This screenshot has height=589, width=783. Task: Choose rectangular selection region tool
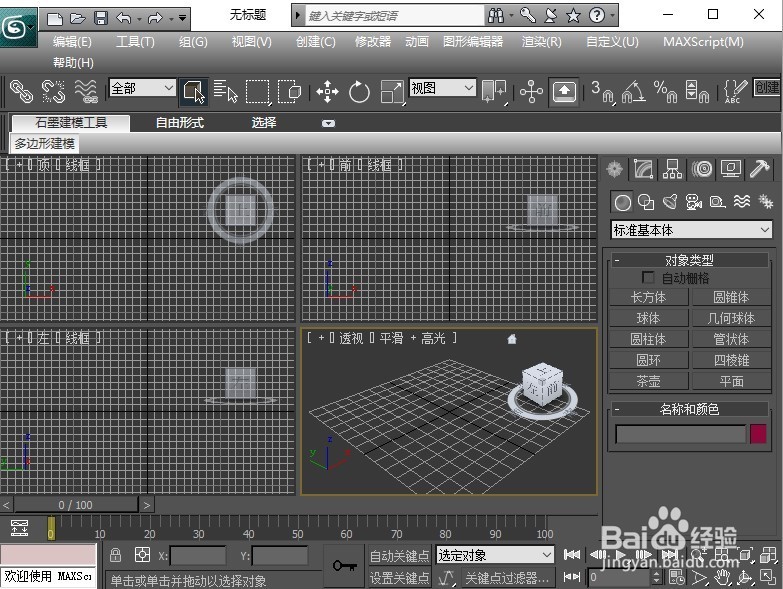pyautogui.click(x=258, y=92)
